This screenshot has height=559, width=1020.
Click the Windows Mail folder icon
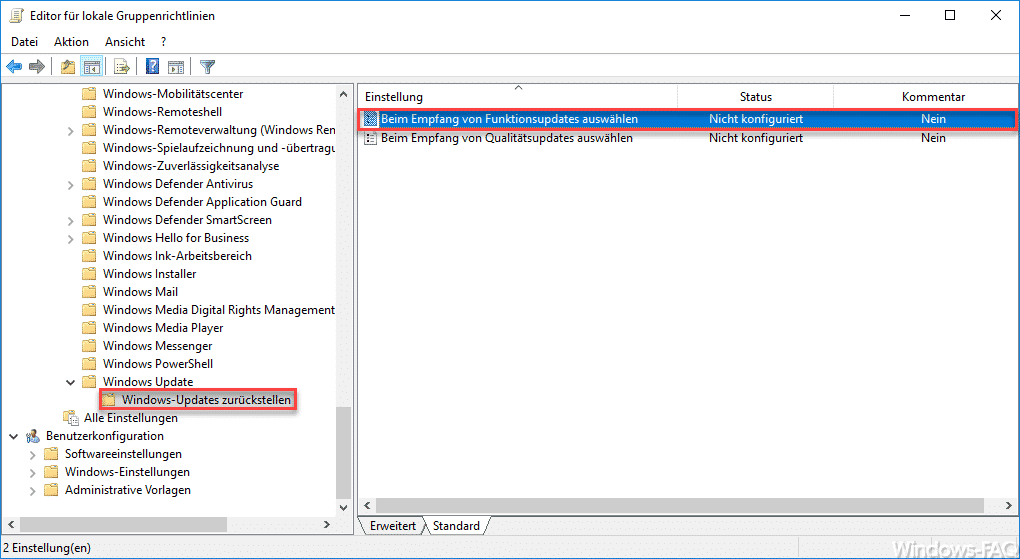pos(89,292)
